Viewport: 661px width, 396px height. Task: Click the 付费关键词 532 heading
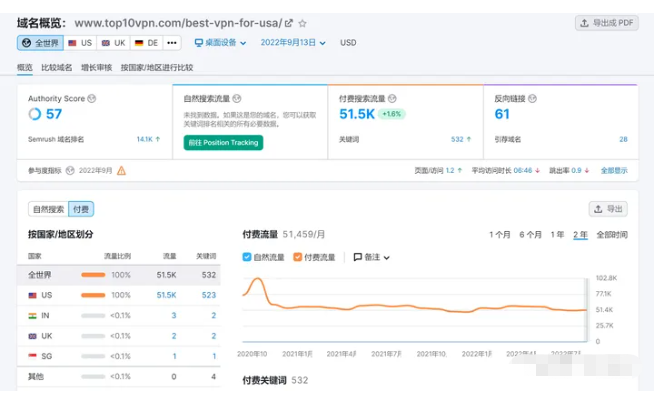pyautogui.click(x=275, y=381)
